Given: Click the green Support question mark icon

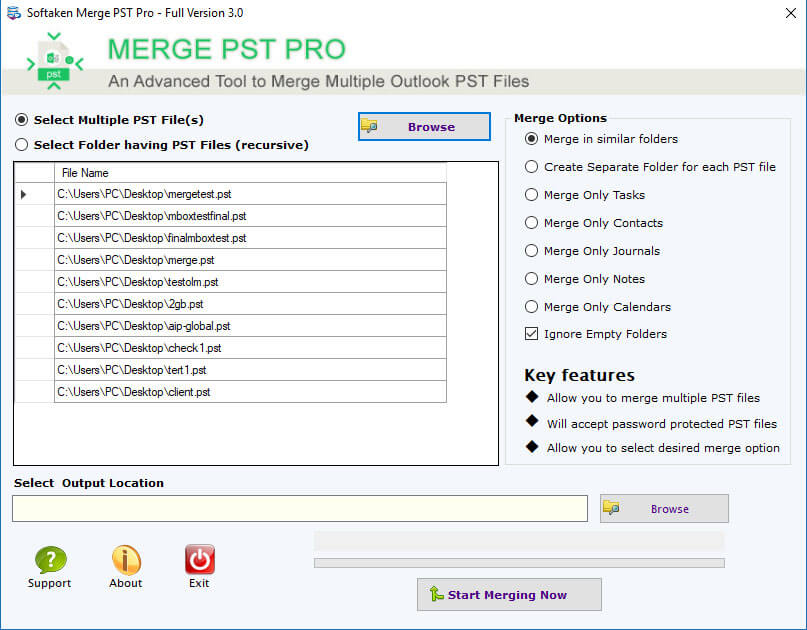Looking at the screenshot, I should coord(50,560).
